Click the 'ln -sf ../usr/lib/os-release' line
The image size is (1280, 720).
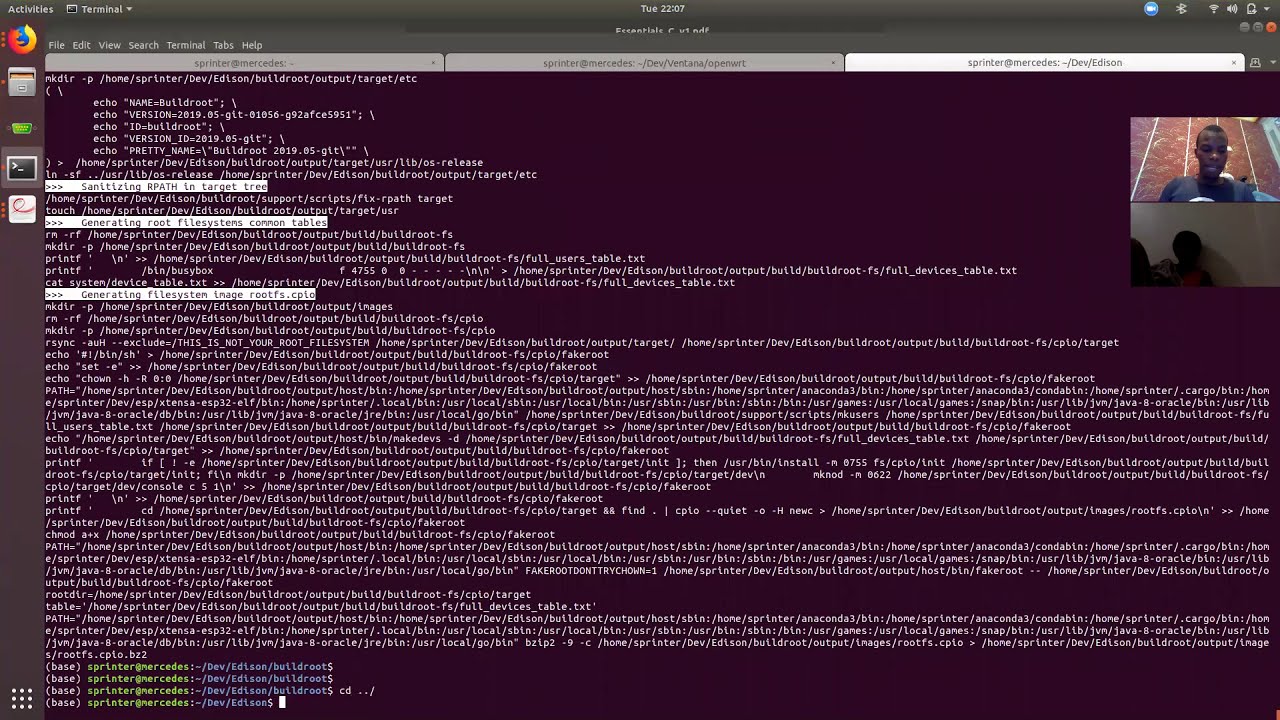pos(291,175)
